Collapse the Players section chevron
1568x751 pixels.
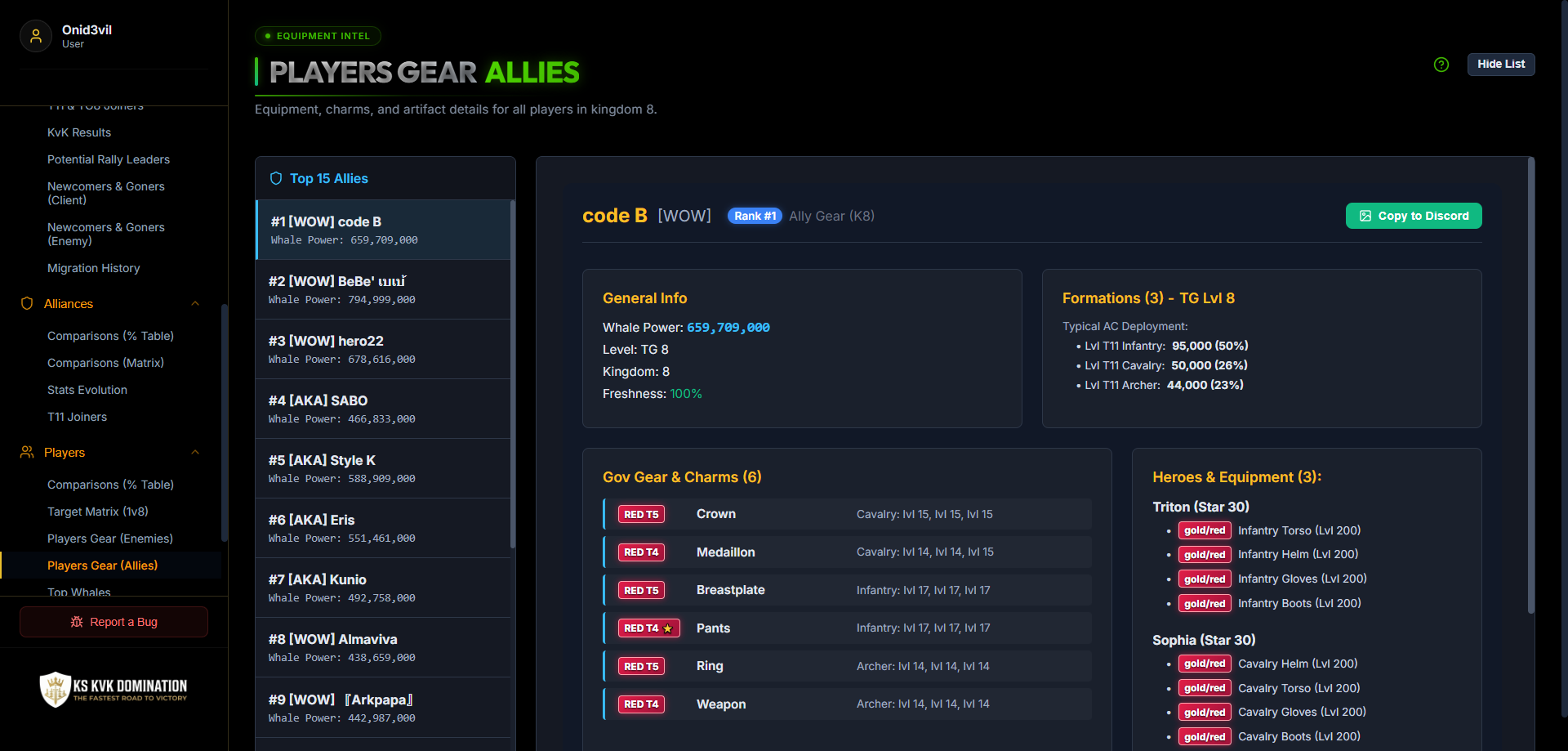tap(195, 452)
